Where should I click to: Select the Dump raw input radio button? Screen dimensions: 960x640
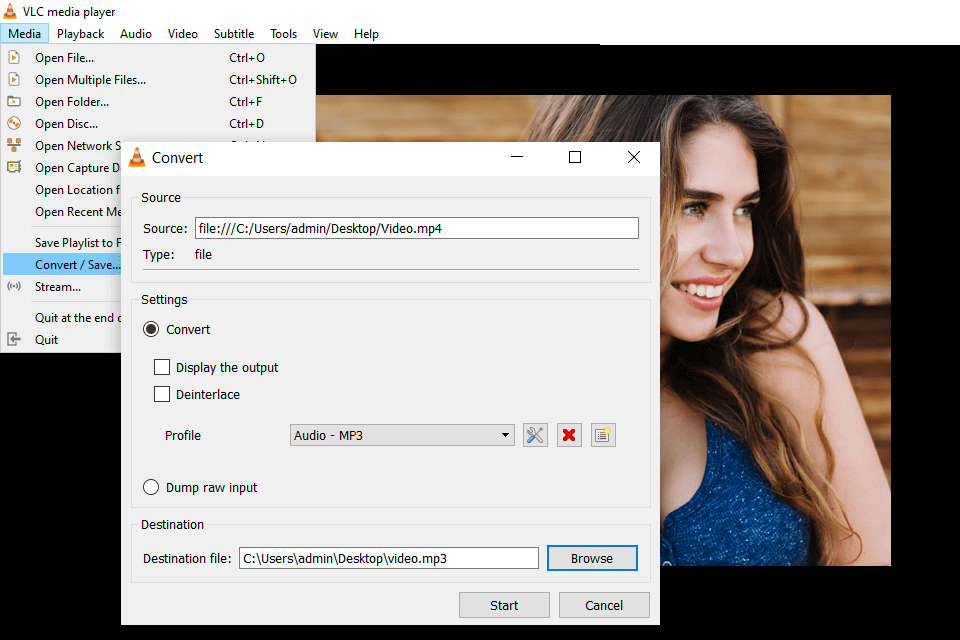(151, 488)
